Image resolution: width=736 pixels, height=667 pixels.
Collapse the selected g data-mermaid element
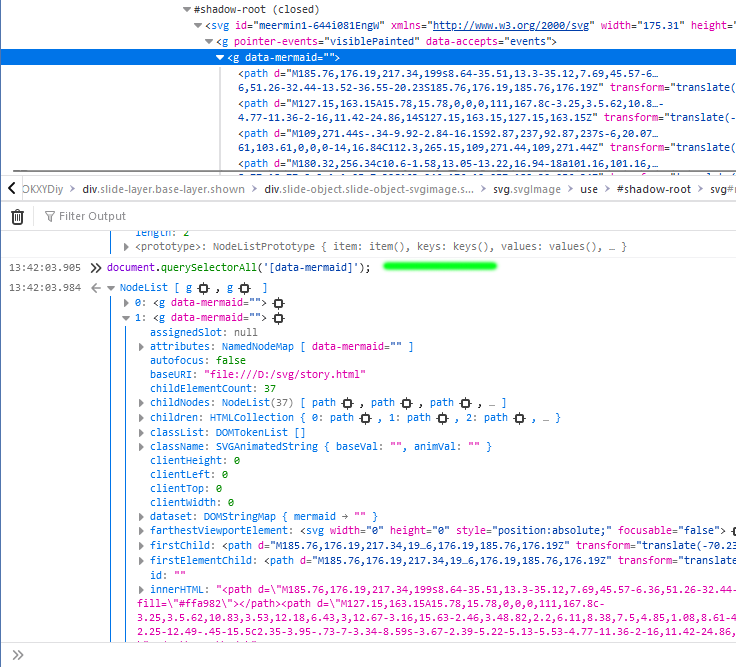click(x=220, y=58)
